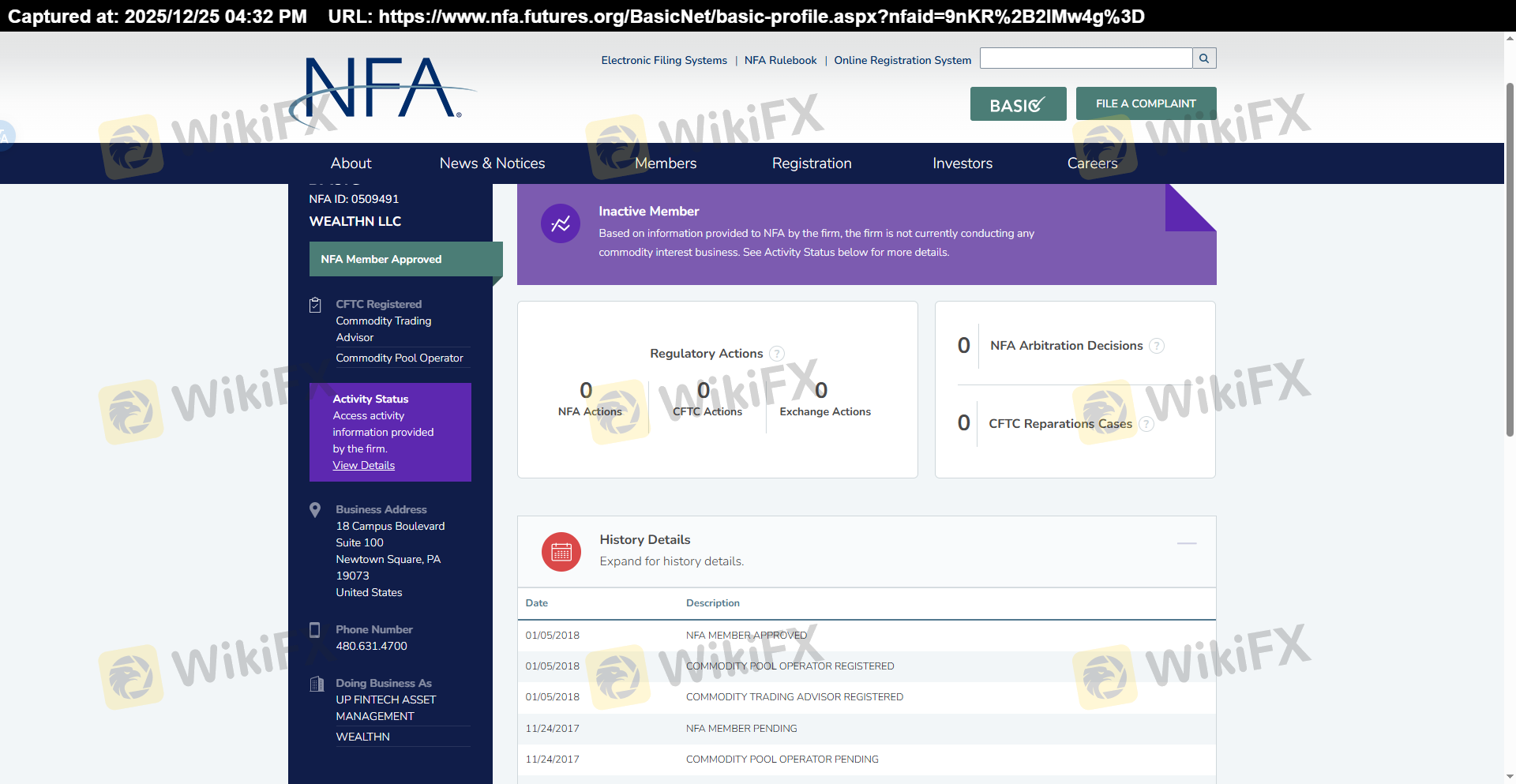The height and width of the screenshot is (784, 1516).
Task: Open the Online Registration System link
Action: pyautogui.click(x=902, y=60)
